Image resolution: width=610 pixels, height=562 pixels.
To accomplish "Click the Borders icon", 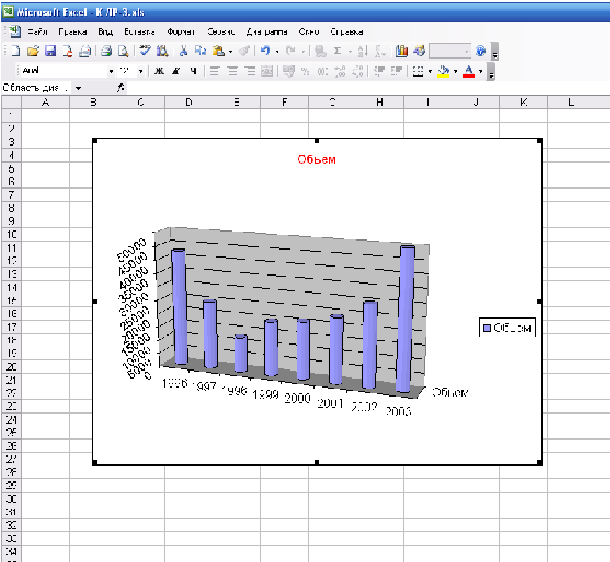I will click(418, 71).
